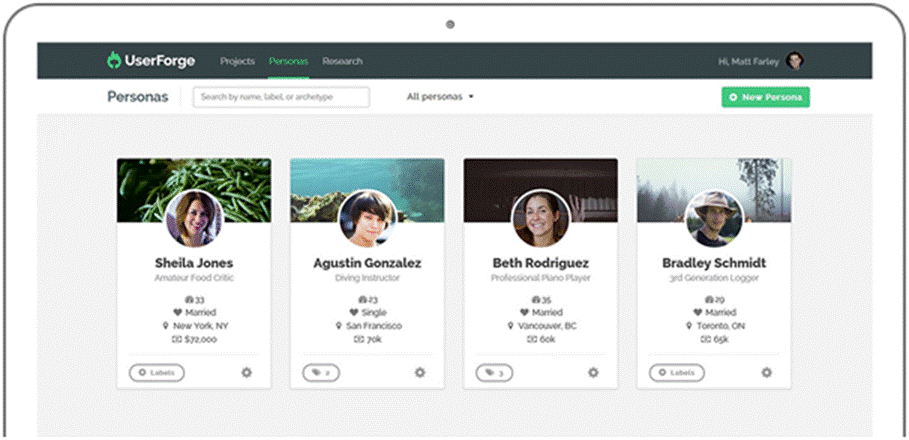Open the Research tab
The height and width of the screenshot is (440, 909).
pyautogui.click(x=342, y=61)
